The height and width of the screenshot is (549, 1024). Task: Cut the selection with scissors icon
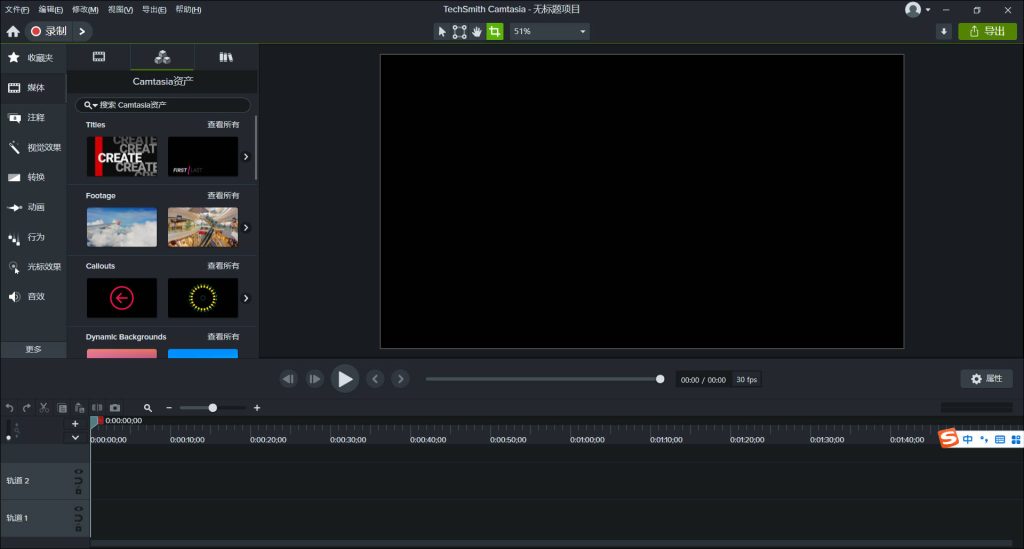(x=44, y=408)
